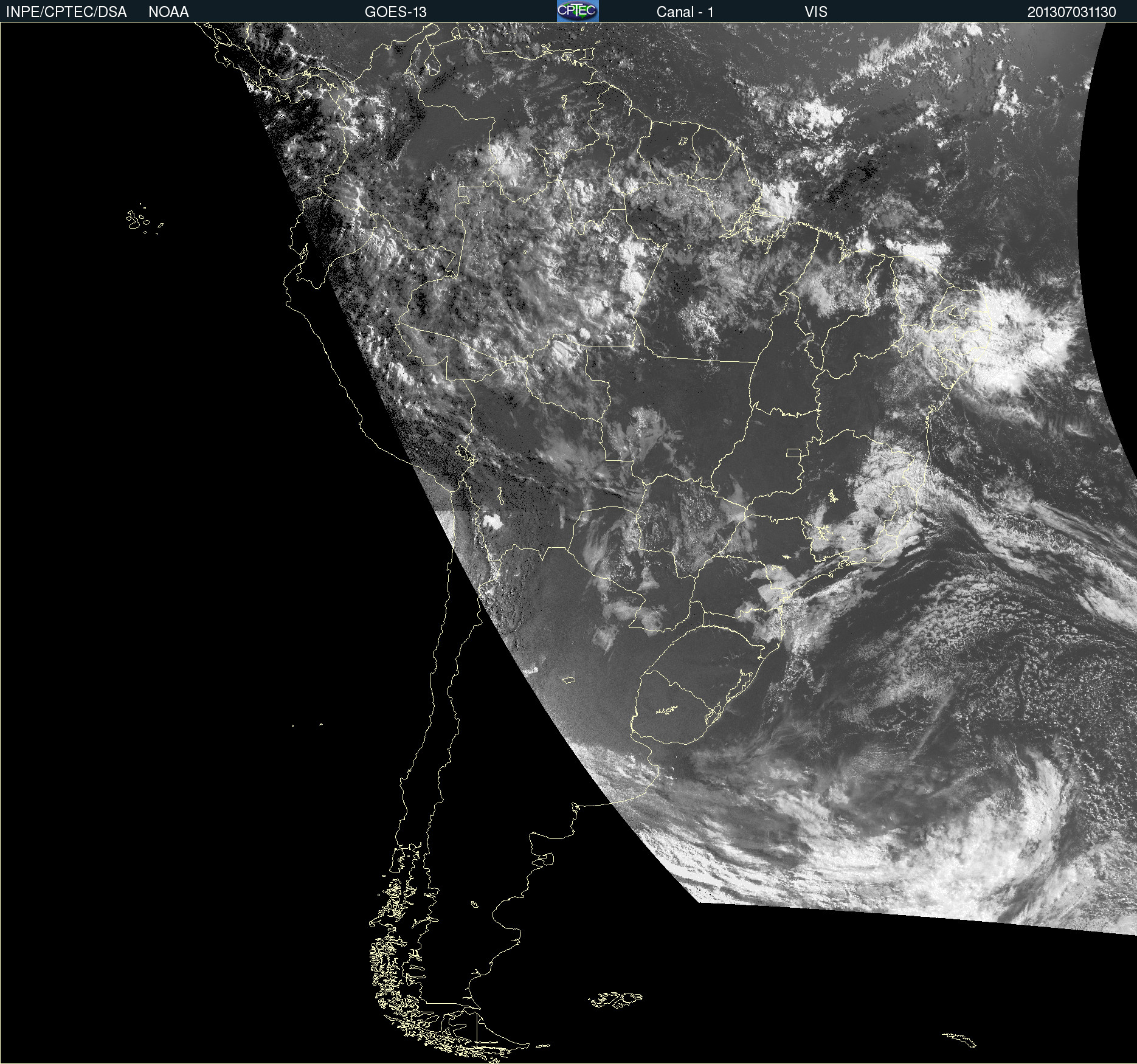Click the 201307031130 timestamp
Image resolution: width=1137 pixels, height=1064 pixels.
(x=1071, y=12)
